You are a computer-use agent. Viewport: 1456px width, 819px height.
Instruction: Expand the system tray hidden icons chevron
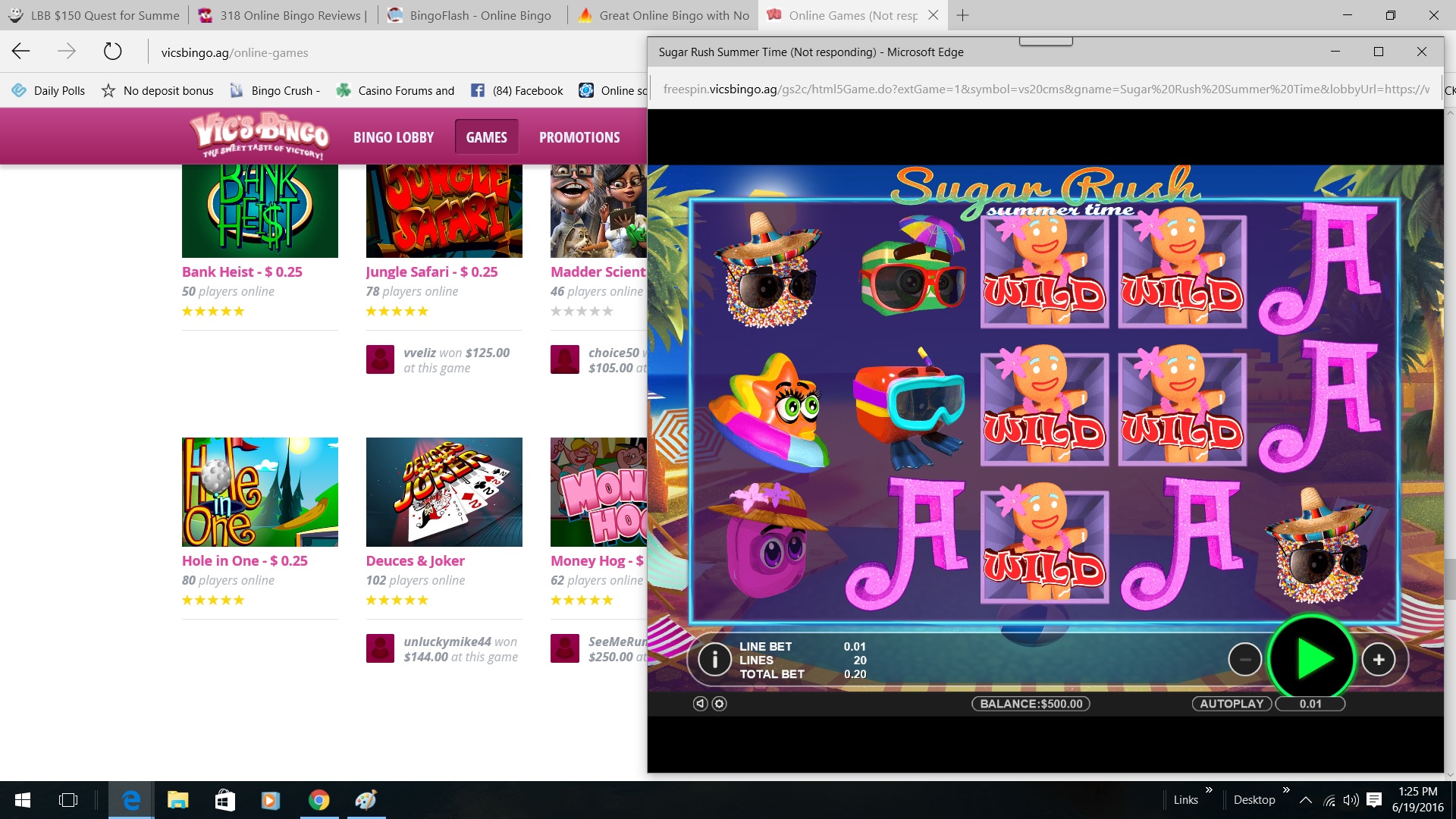click(x=1305, y=800)
